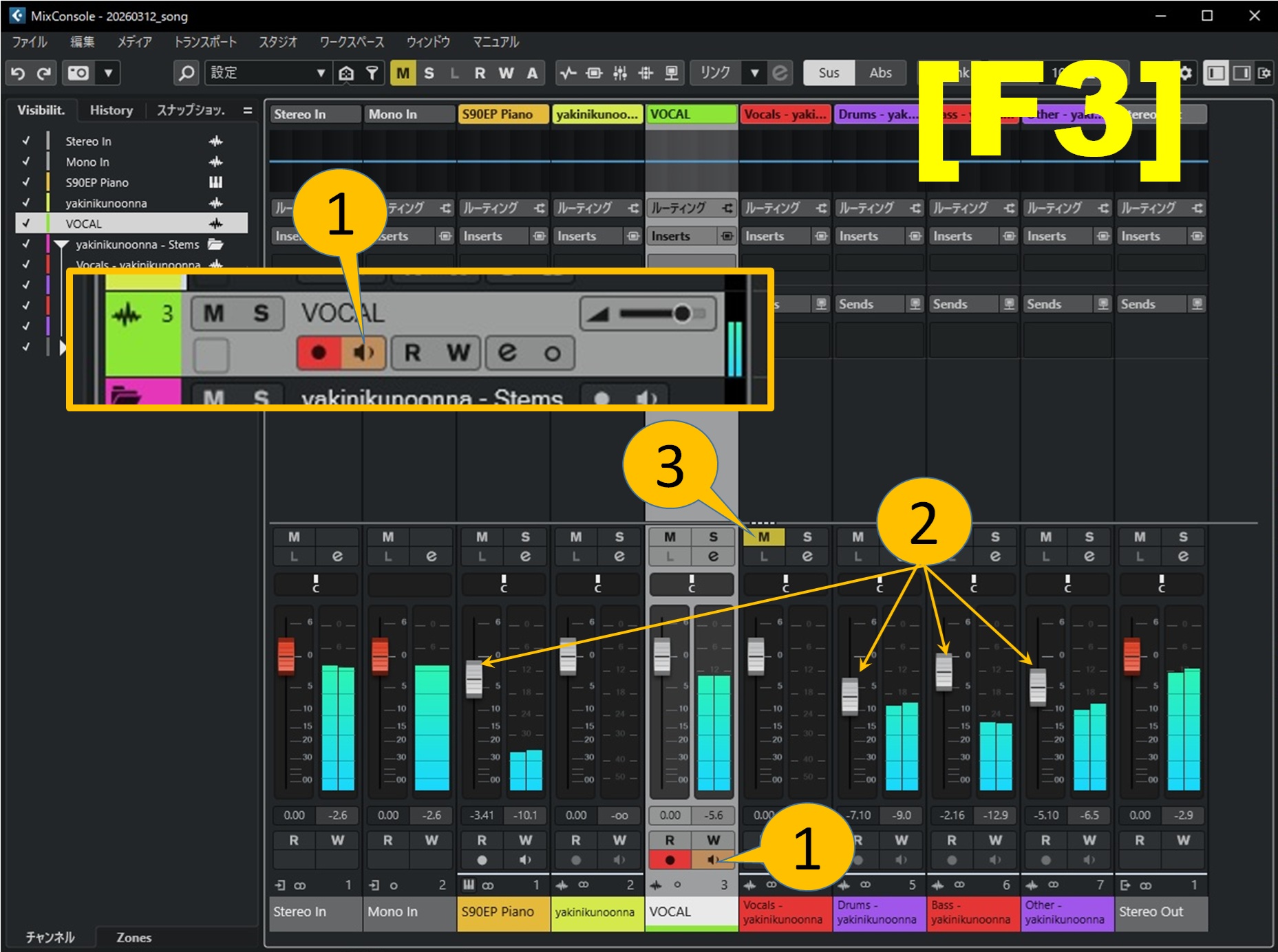Solo the S90EP Piano channel
This screenshot has width=1278, height=952.
pyautogui.click(x=525, y=537)
